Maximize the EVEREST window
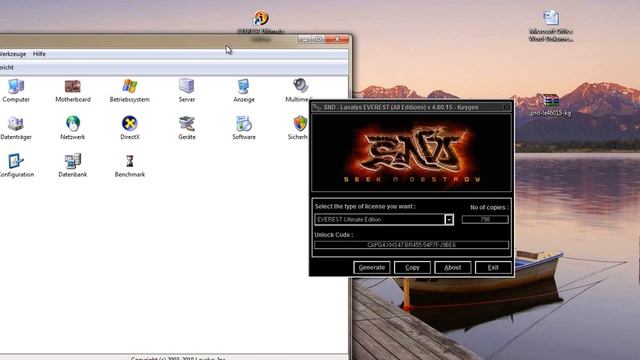Image resolution: width=640 pixels, height=360 pixels. [x=319, y=39]
